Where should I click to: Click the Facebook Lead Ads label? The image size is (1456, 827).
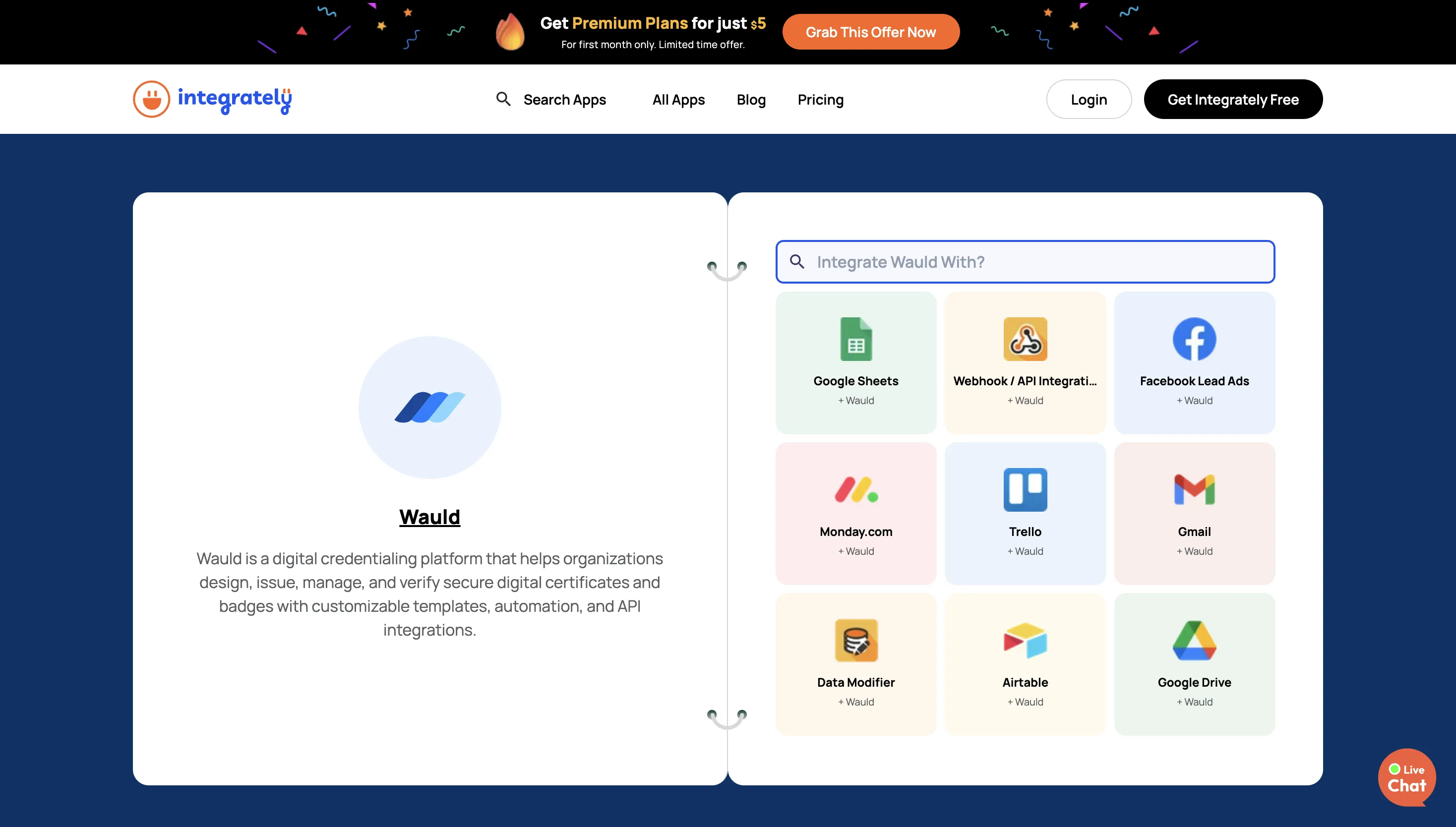(1194, 381)
